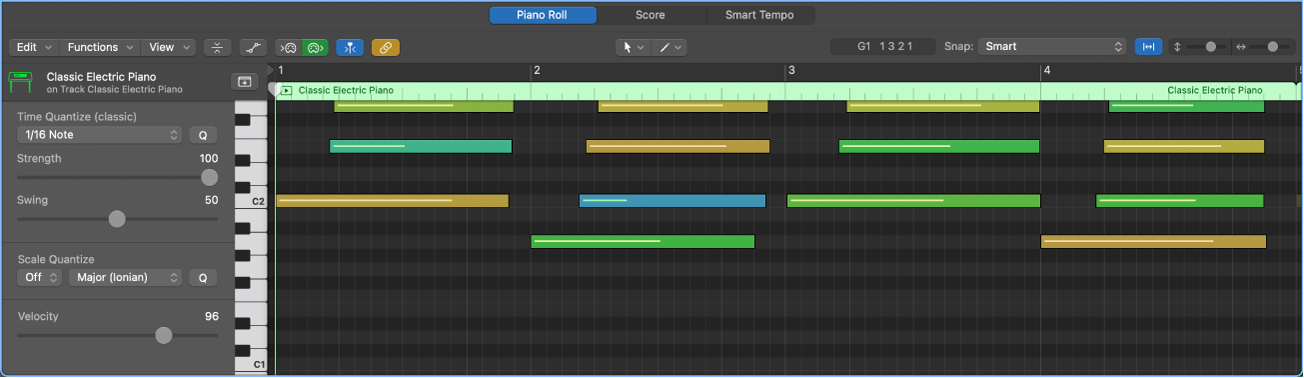Click the Velocity slider knob
1304x378 pixels.
[164, 335]
